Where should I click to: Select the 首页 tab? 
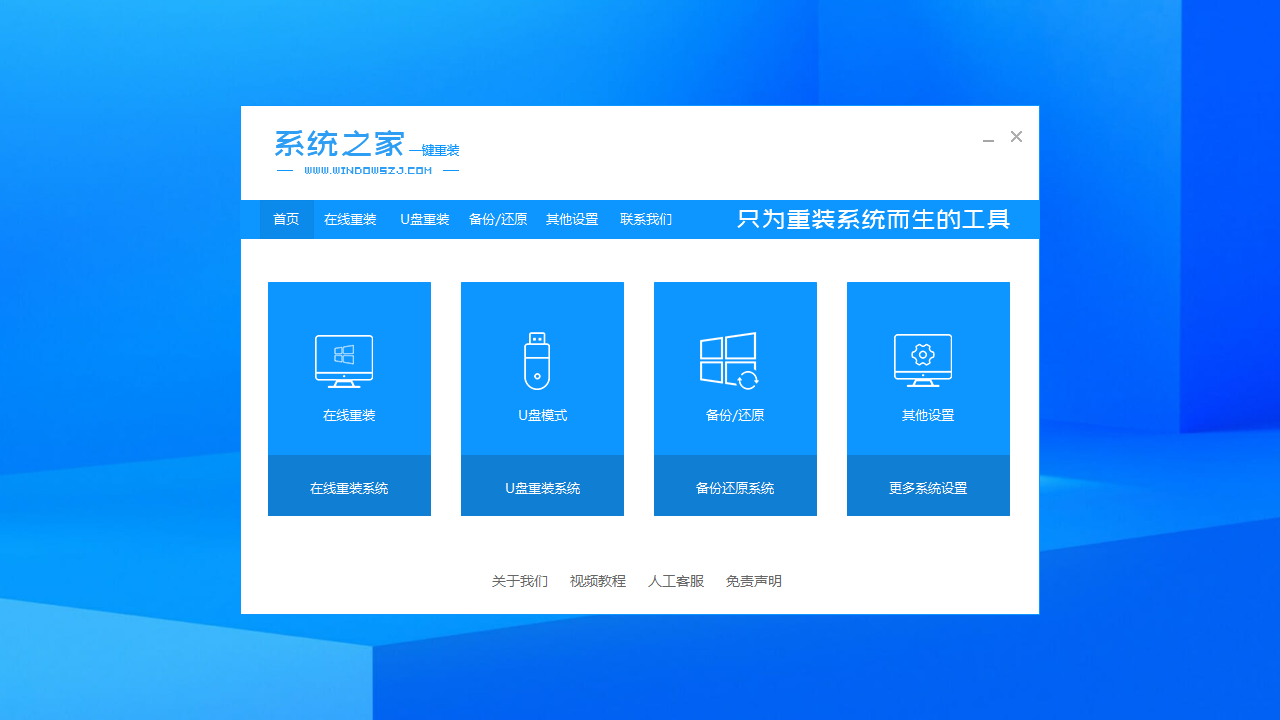click(x=286, y=219)
